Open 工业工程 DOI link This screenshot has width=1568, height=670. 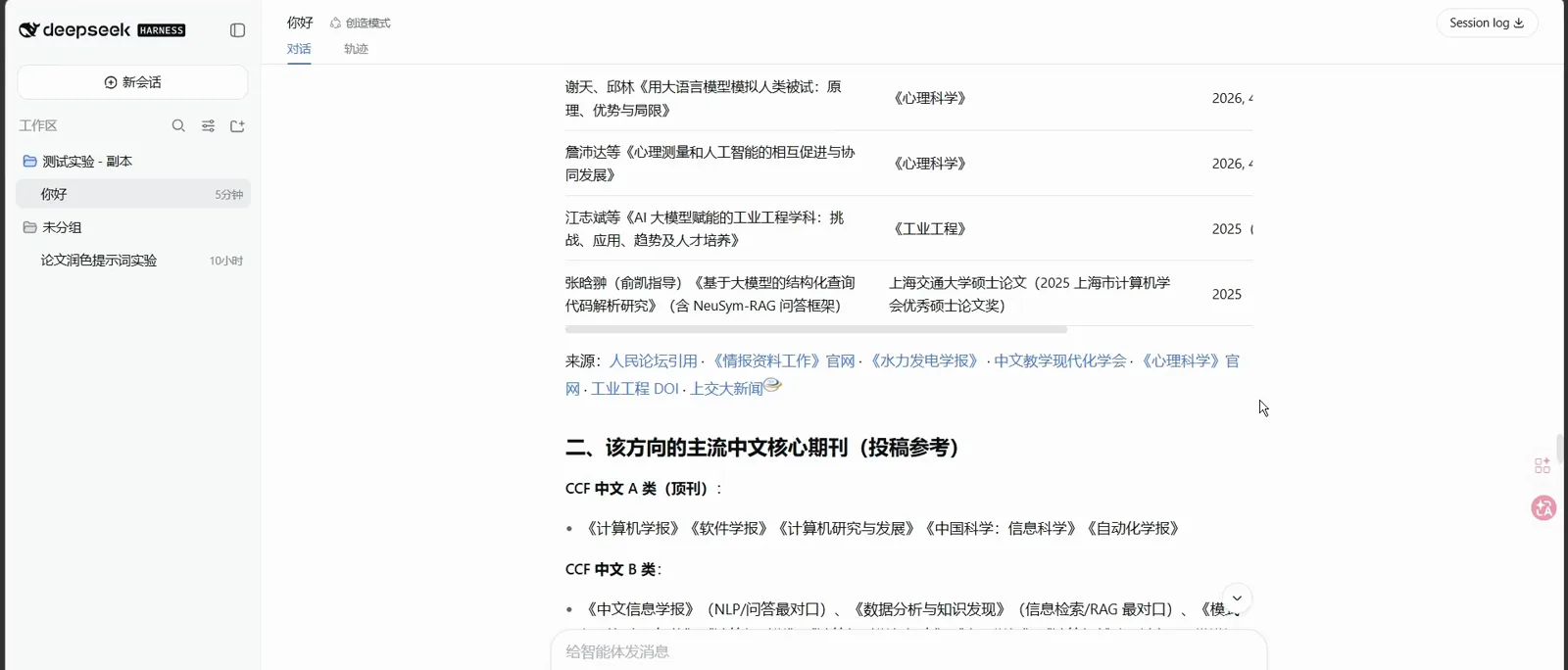click(635, 389)
